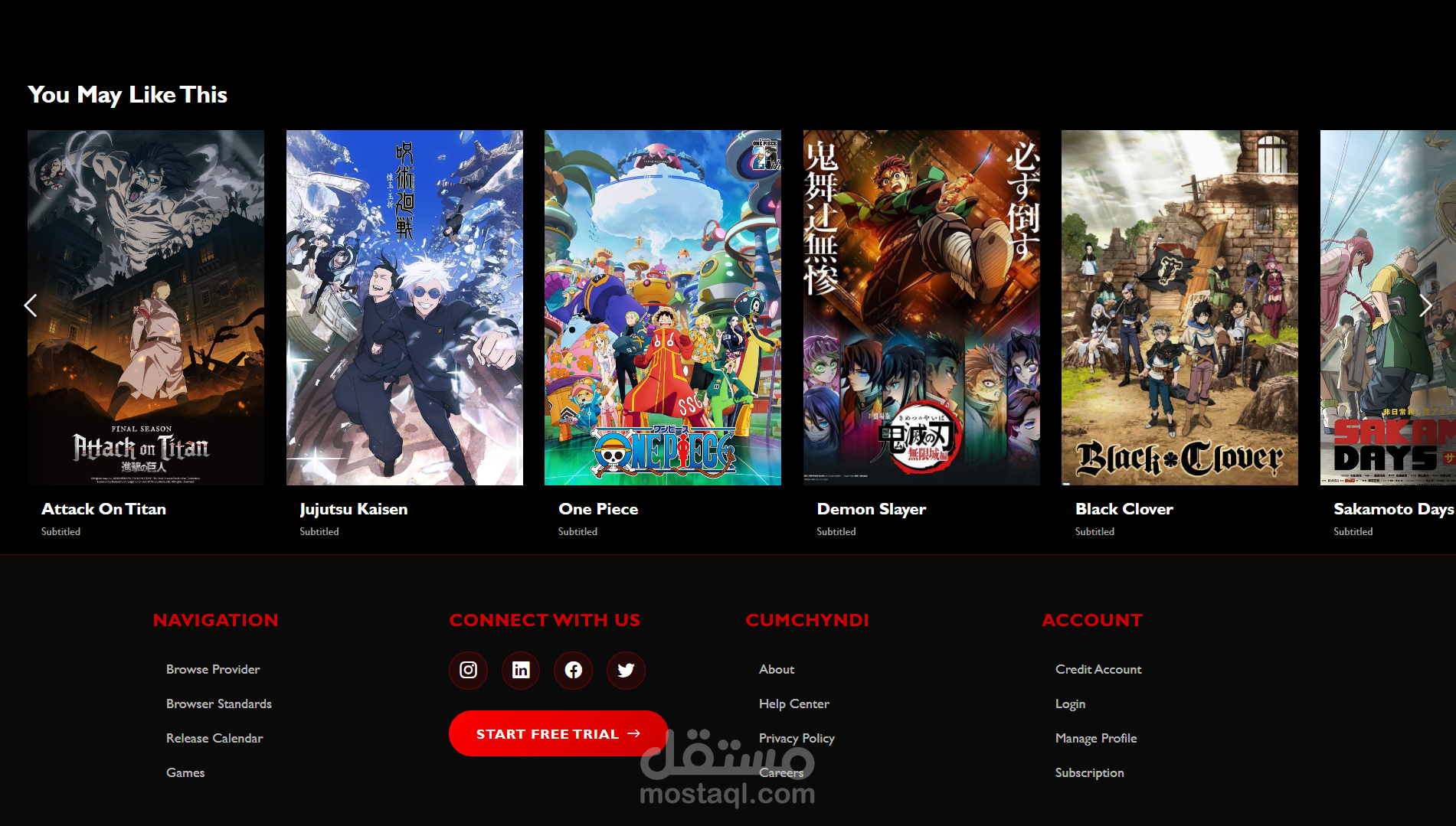1456x826 pixels.
Task: Select the One Piece title
Action: tap(598, 509)
